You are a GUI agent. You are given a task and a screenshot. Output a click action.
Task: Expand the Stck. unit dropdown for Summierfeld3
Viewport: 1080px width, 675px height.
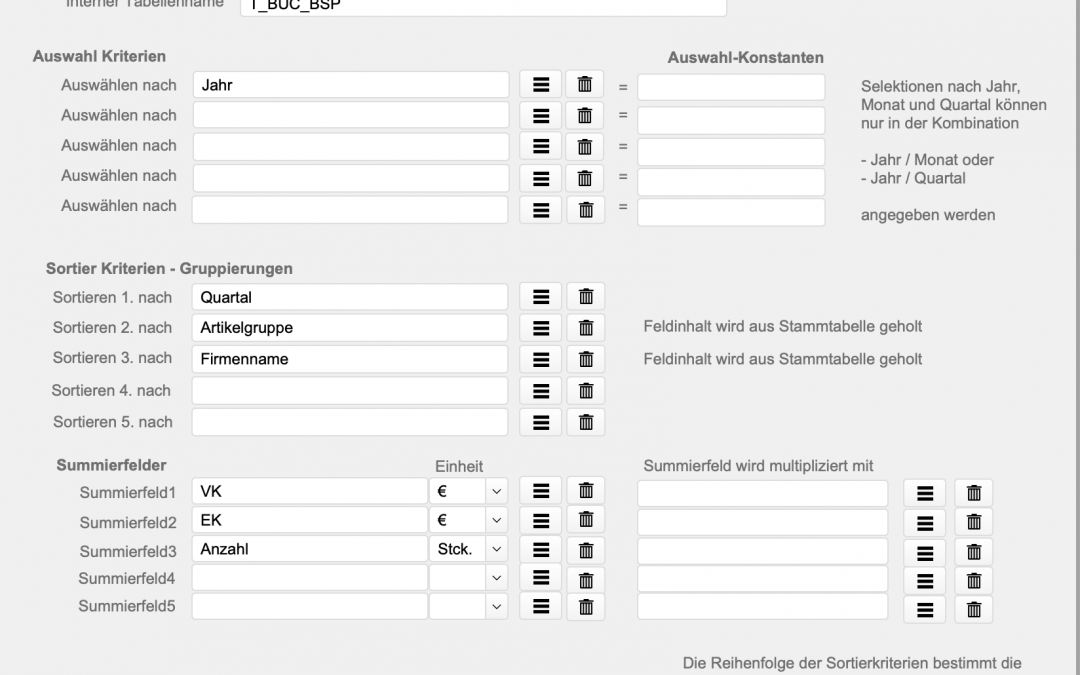point(497,549)
